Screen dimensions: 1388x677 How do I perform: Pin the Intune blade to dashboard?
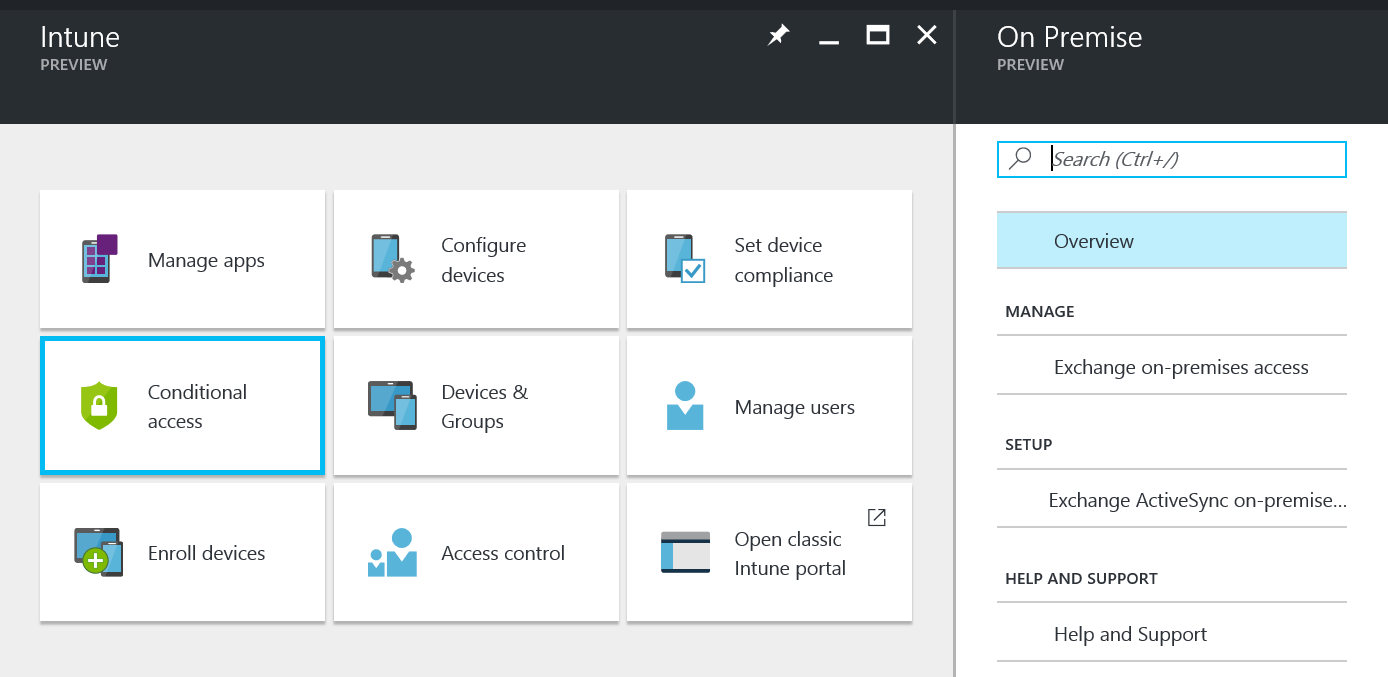[x=778, y=36]
